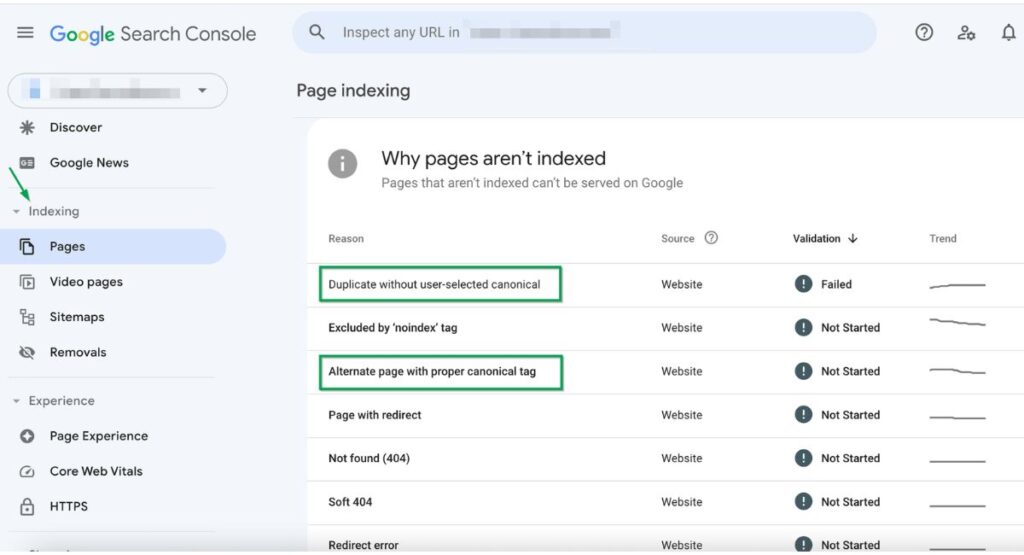Click the search magnifier icon
Image resolution: width=1024 pixels, height=555 pixels.
(317, 32)
